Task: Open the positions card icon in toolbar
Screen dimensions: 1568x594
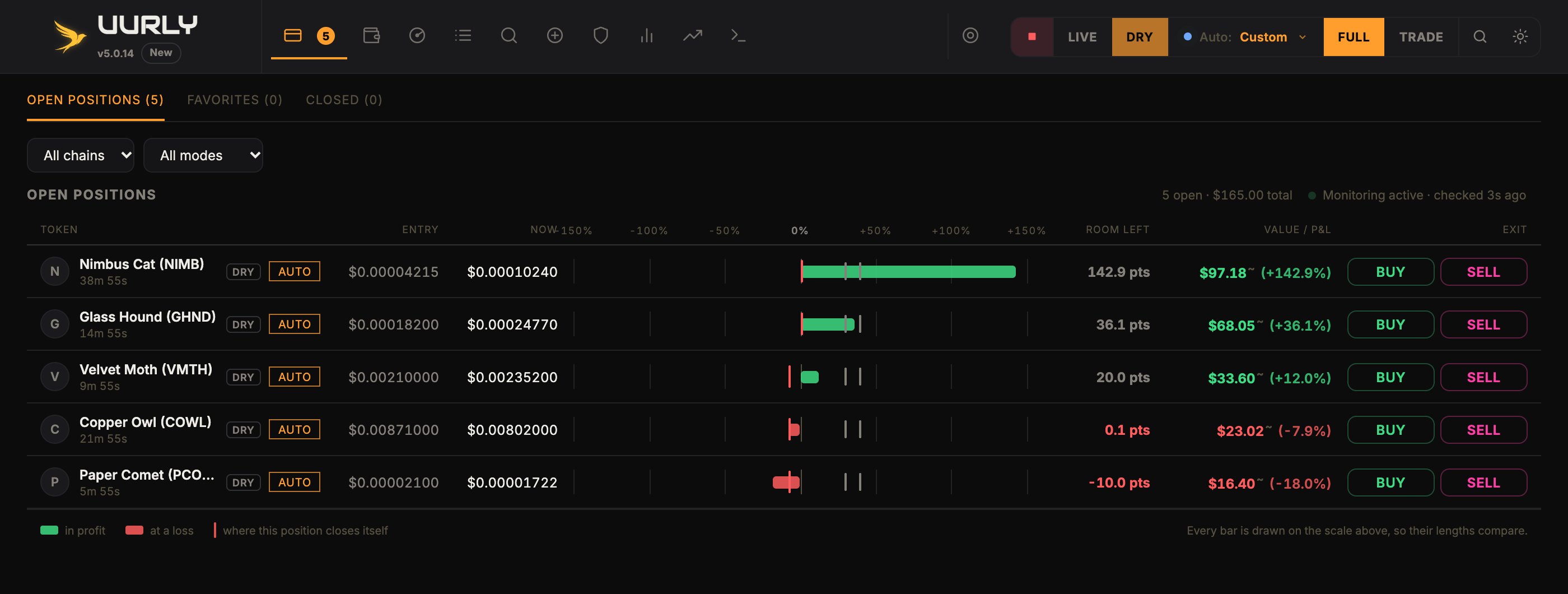Action: click(293, 36)
